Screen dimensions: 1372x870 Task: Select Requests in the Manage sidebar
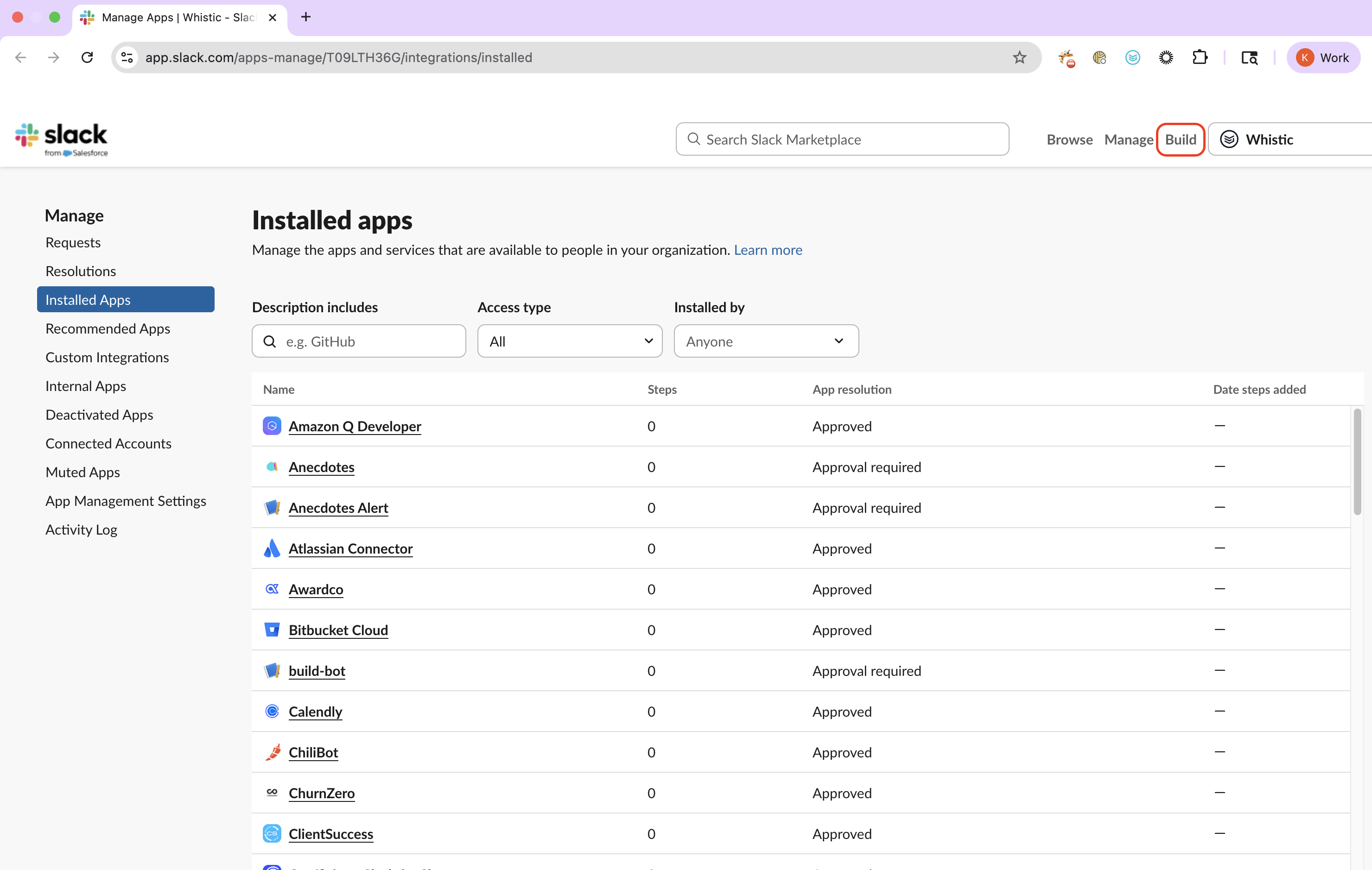pos(73,242)
